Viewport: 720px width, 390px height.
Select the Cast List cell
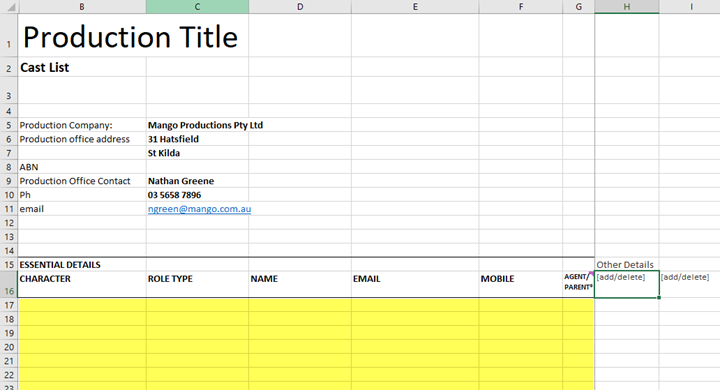tap(82, 67)
